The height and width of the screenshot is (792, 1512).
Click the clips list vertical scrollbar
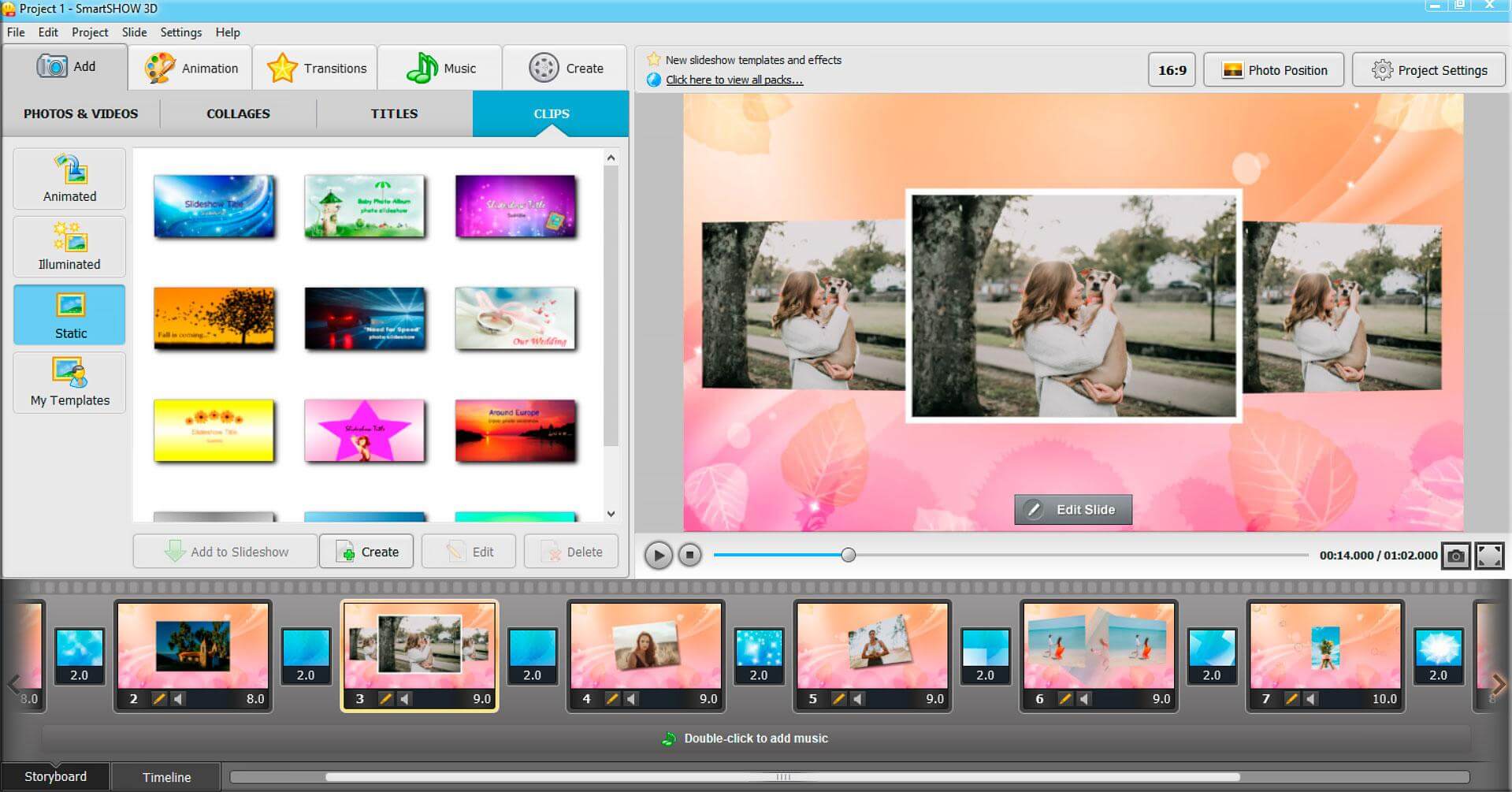click(611, 307)
